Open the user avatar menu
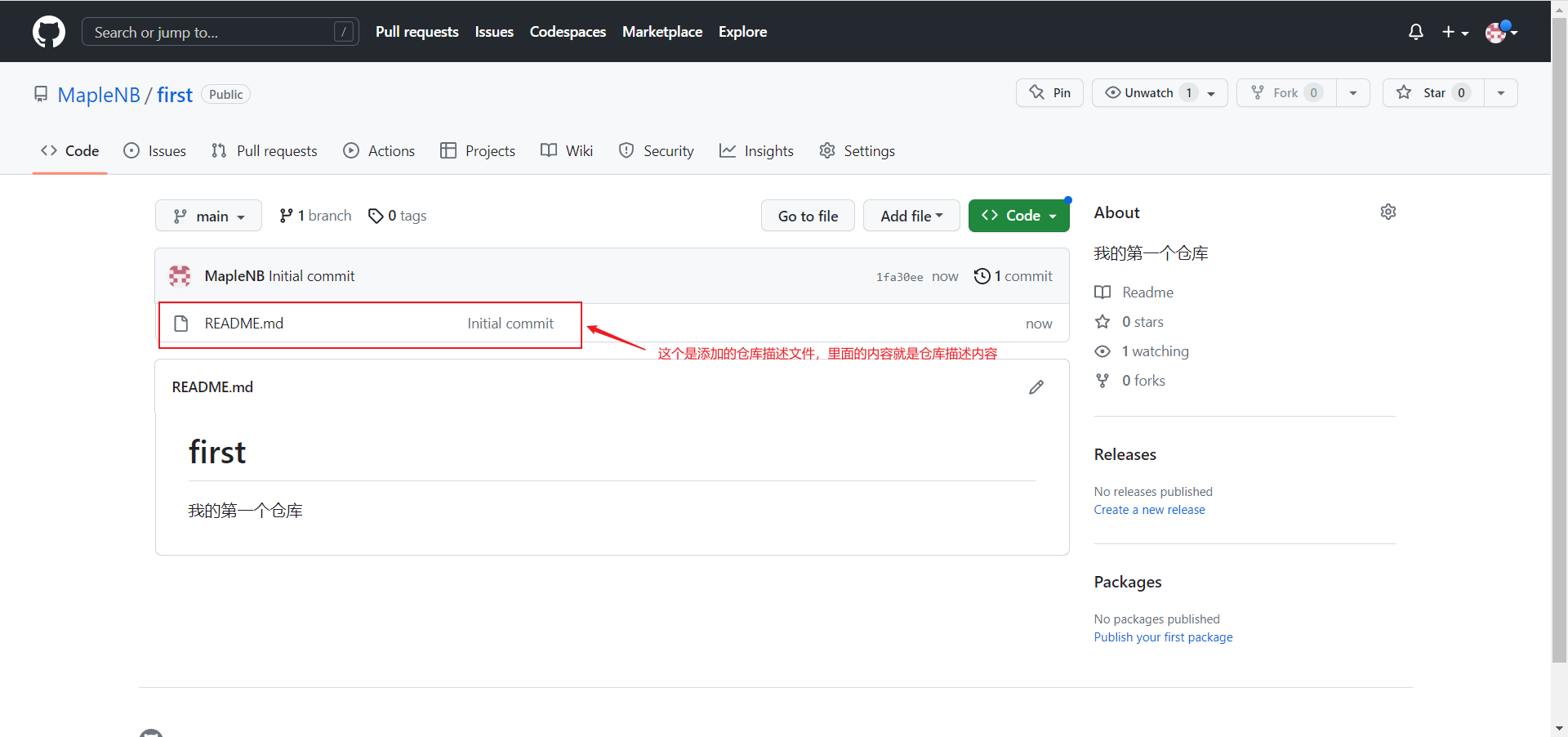1568x737 pixels. (x=1501, y=32)
